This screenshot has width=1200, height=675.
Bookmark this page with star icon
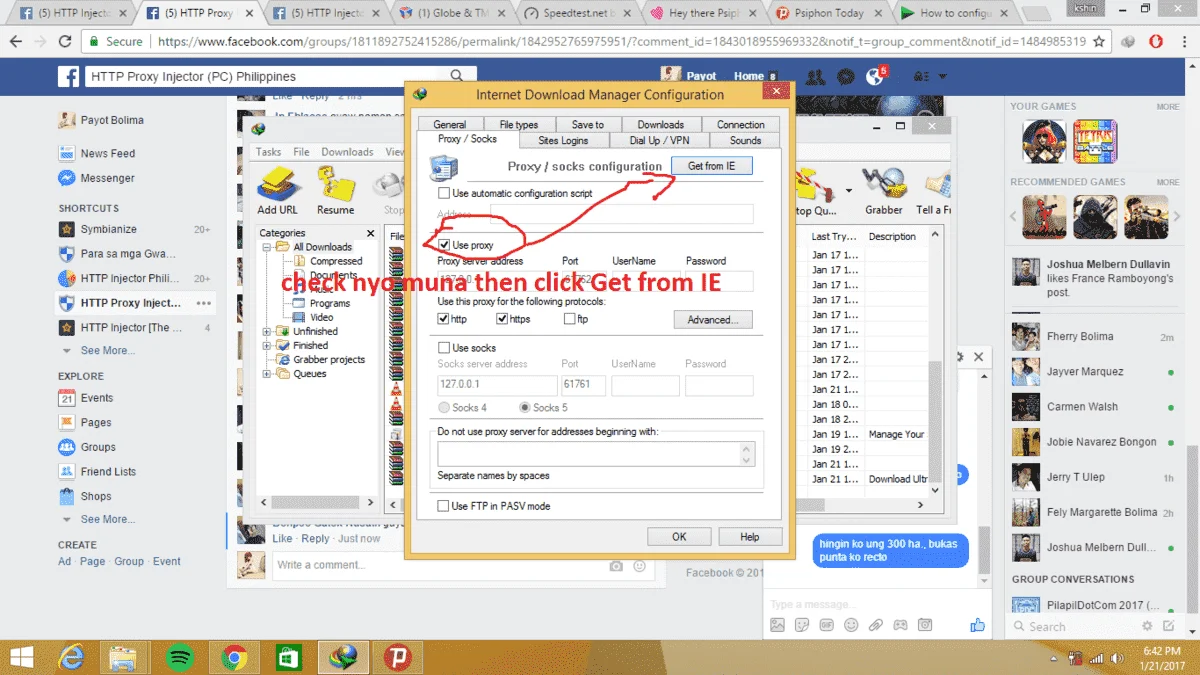point(1099,42)
